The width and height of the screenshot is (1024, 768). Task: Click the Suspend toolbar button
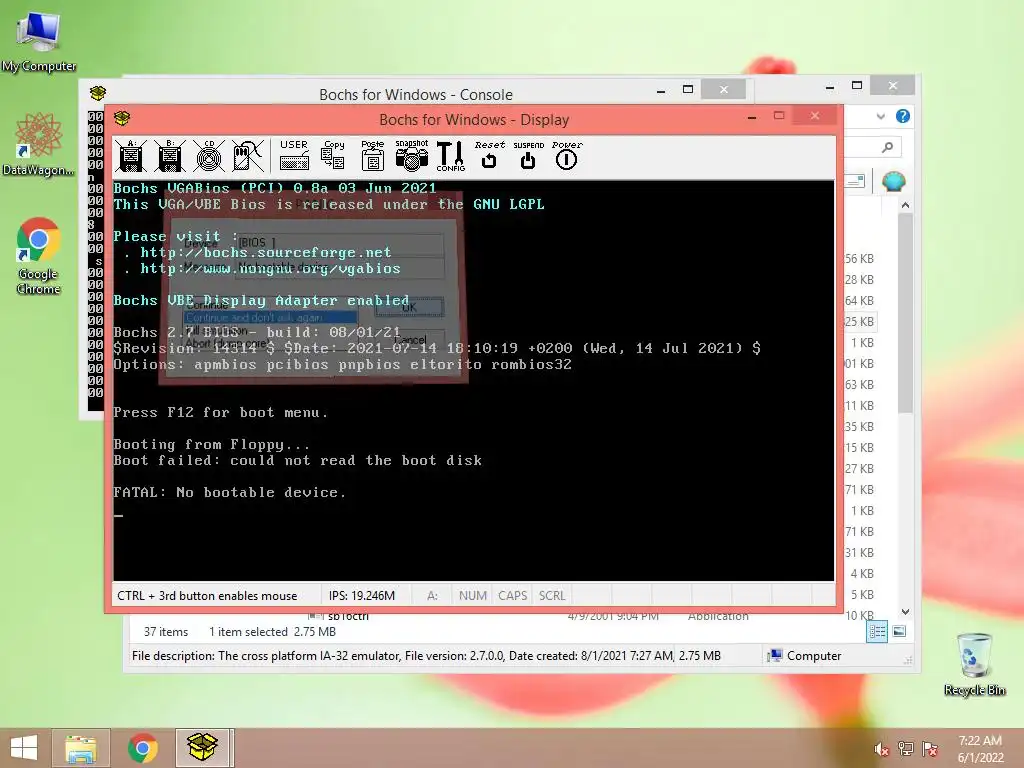pyautogui.click(x=528, y=155)
